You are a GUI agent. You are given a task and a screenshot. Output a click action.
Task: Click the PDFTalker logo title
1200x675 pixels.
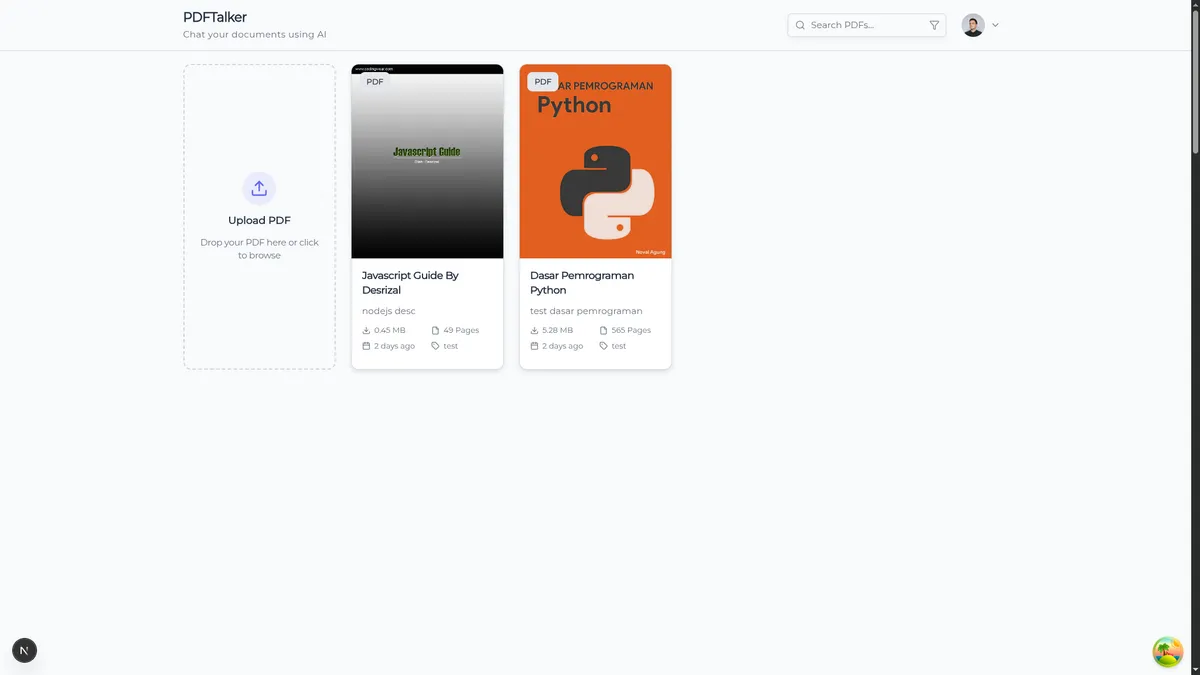click(x=215, y=17)
